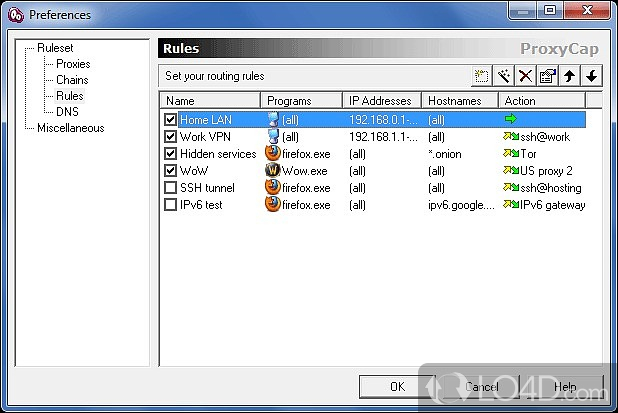
Task: Click the network icon in Home LAN row
Action: point(273,119)
